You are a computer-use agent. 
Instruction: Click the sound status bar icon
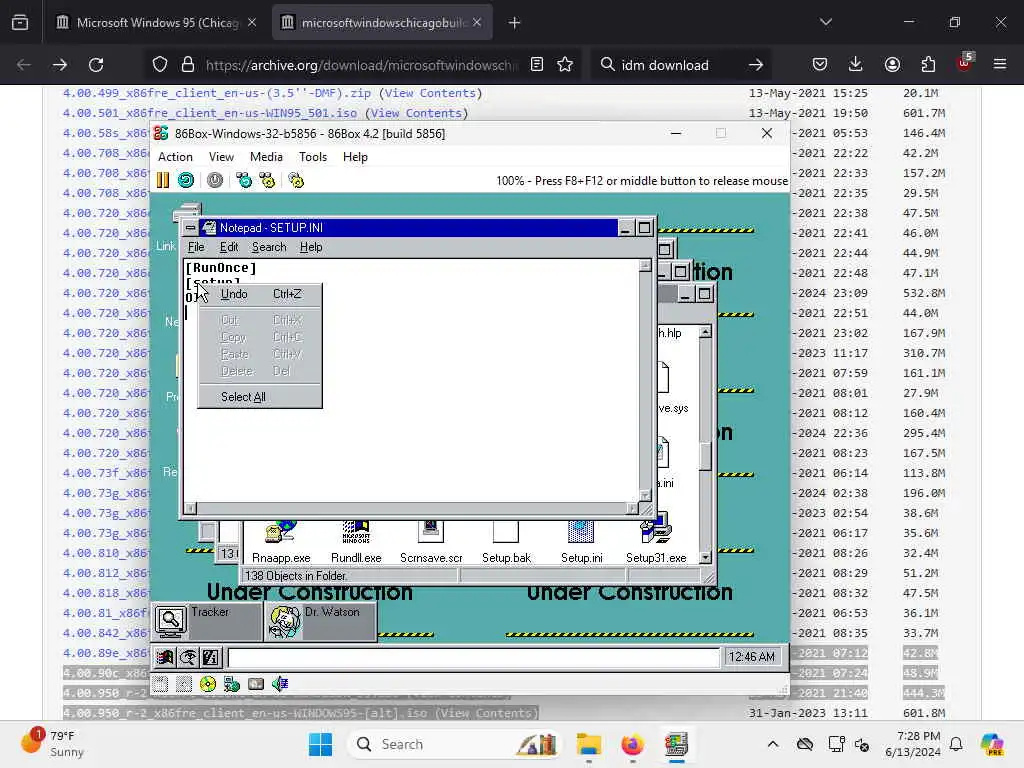[x=280, y=684]
